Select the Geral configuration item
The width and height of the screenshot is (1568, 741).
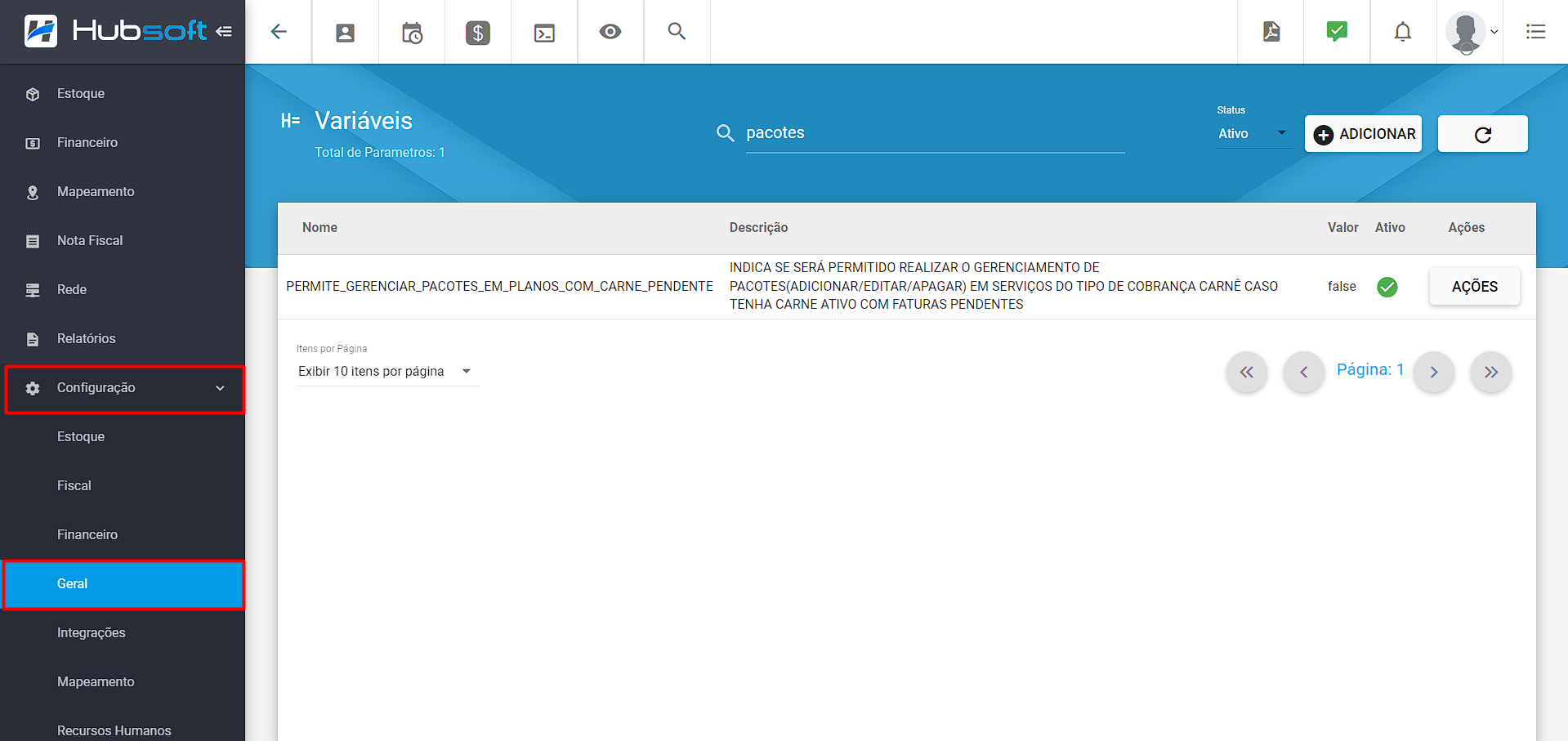pos(124,584)
